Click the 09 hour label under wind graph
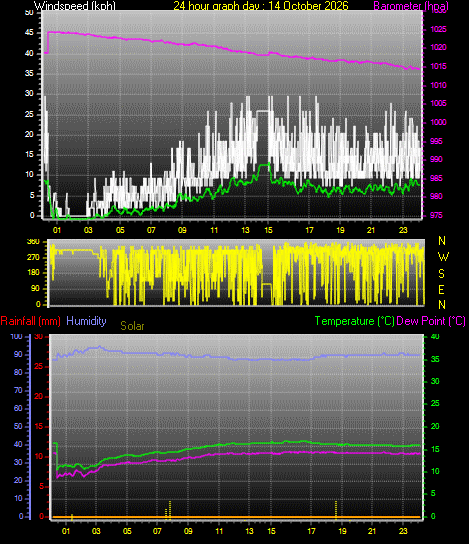This screenshot has height=544, width=469. tap(182, 230)
